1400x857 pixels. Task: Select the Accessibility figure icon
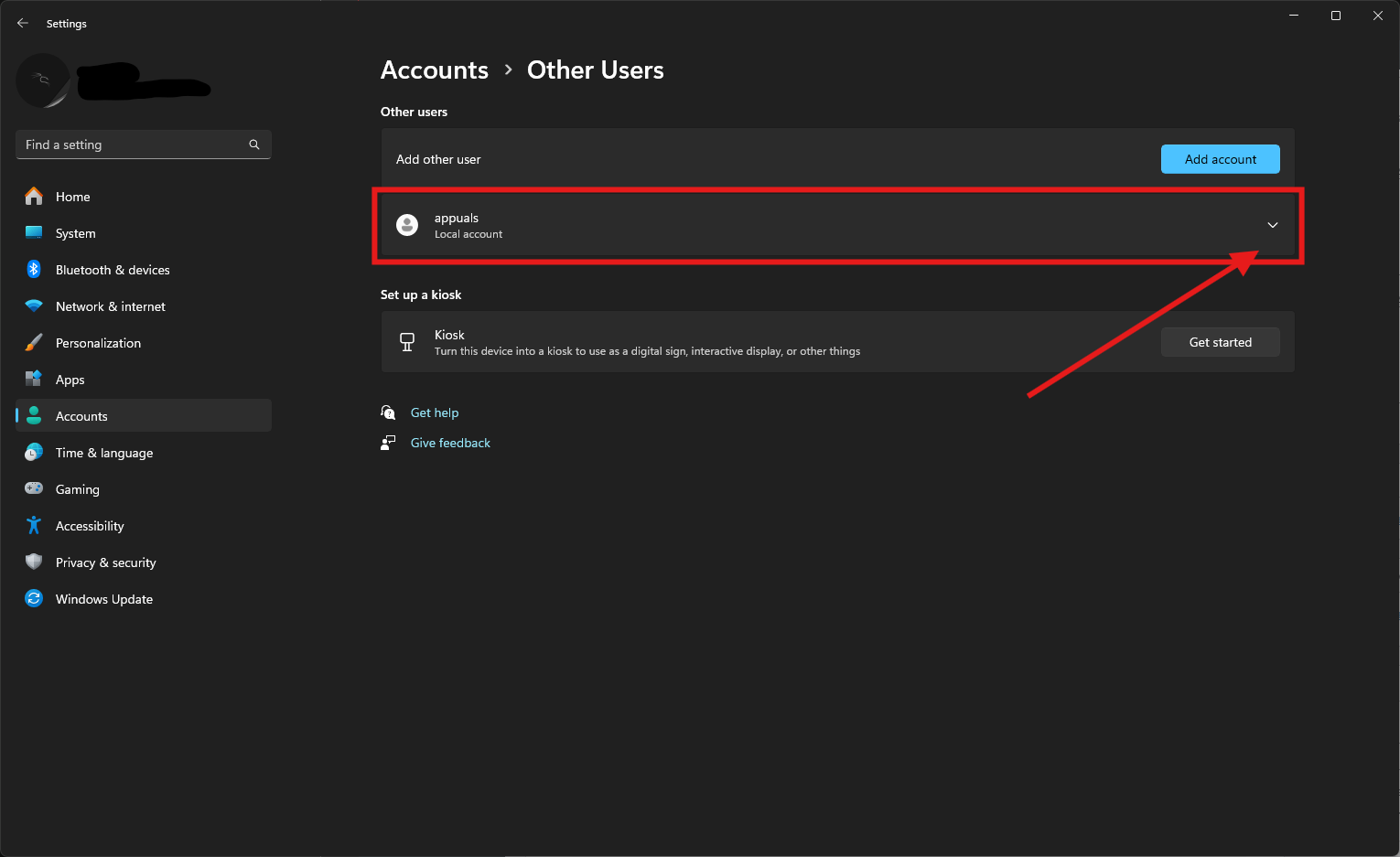click(34, 526)
